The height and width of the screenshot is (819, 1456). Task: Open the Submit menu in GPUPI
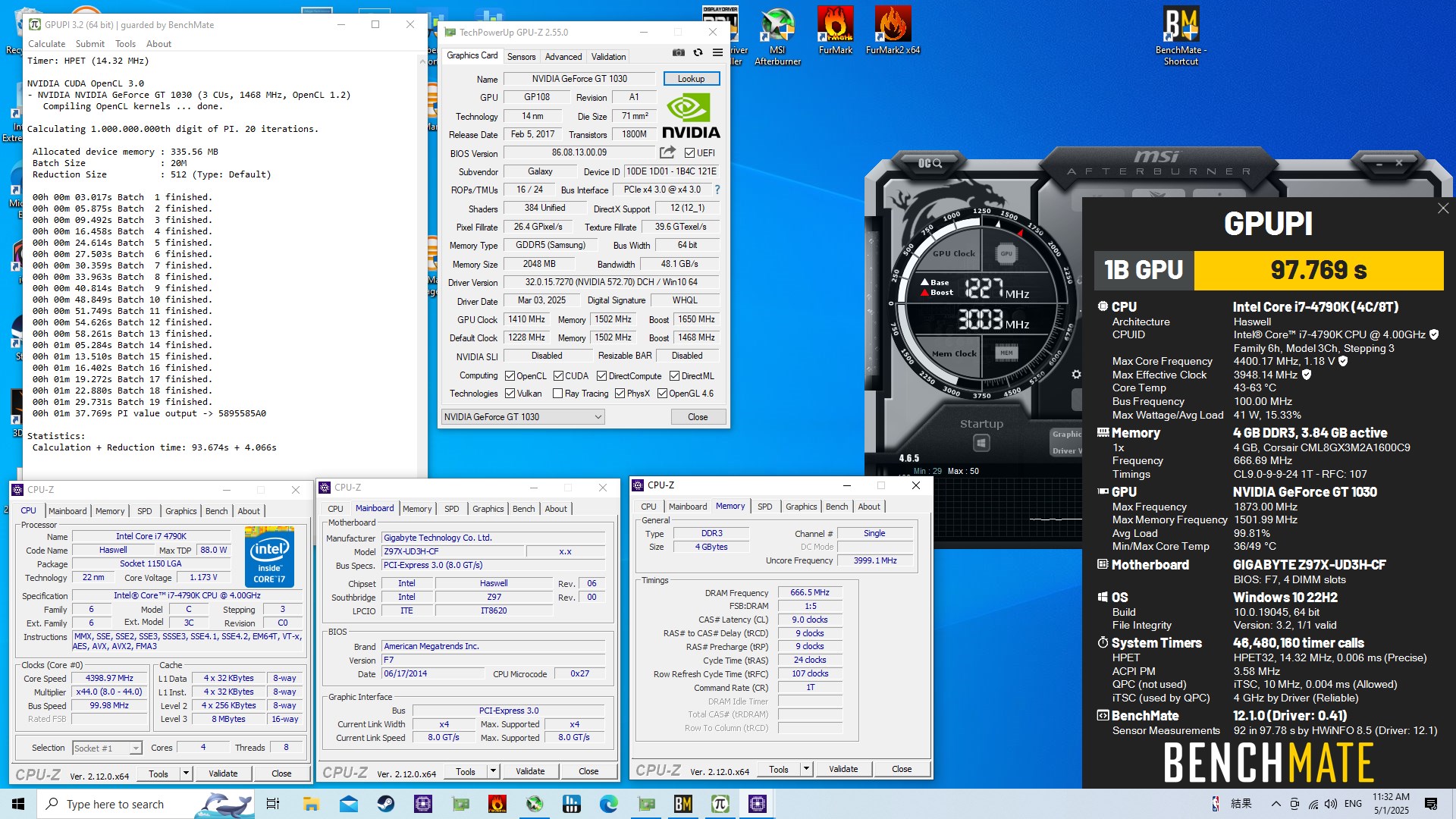[x=90, y=44]
